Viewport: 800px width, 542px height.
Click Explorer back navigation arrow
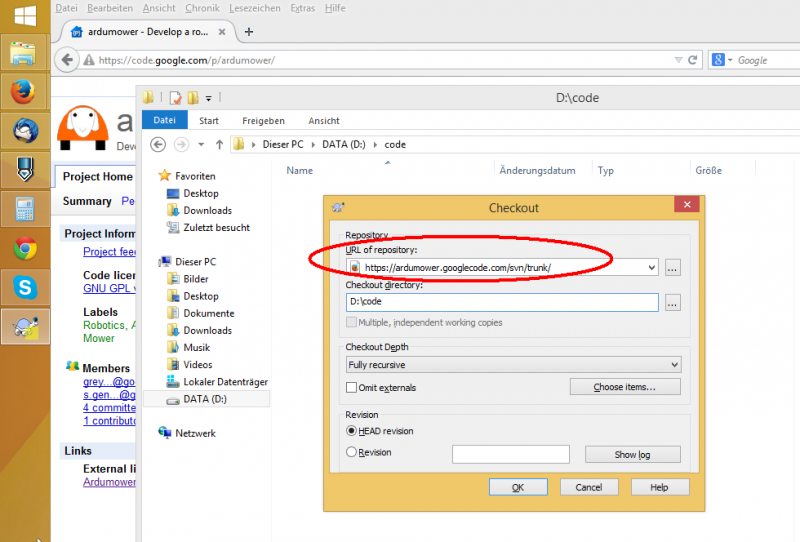point(158,144)
